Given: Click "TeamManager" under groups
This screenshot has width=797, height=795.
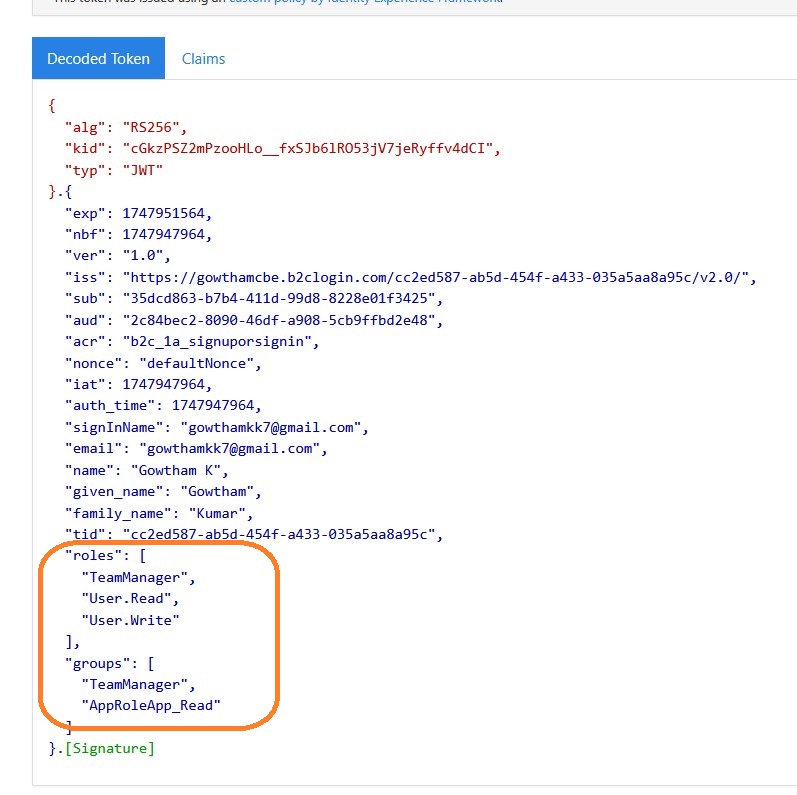Looking at the screenshot, I should 138,685.
